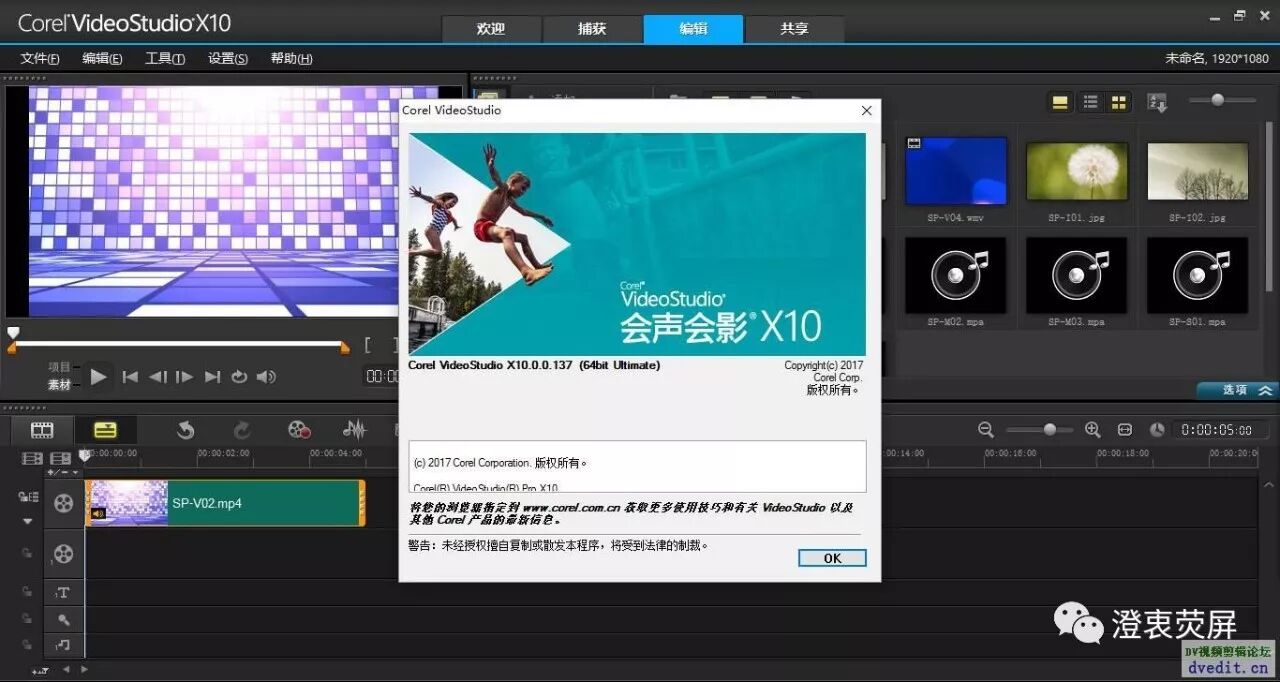Toggle the overlay track lock icon

pos(27,553)
